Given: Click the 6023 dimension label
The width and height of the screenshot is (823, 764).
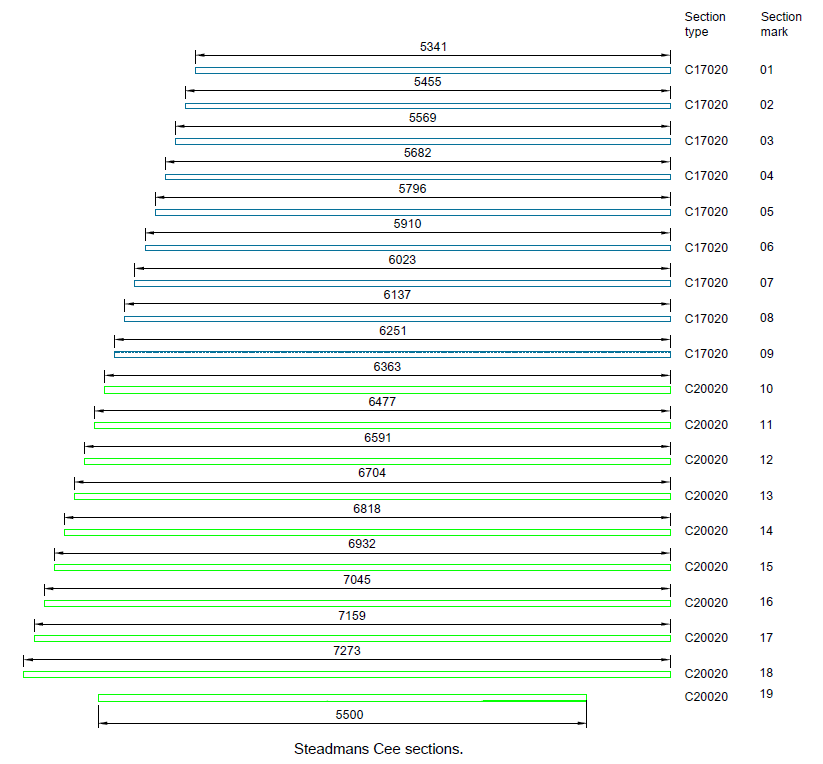Looking at the screenshot, I should click(402, 260).
